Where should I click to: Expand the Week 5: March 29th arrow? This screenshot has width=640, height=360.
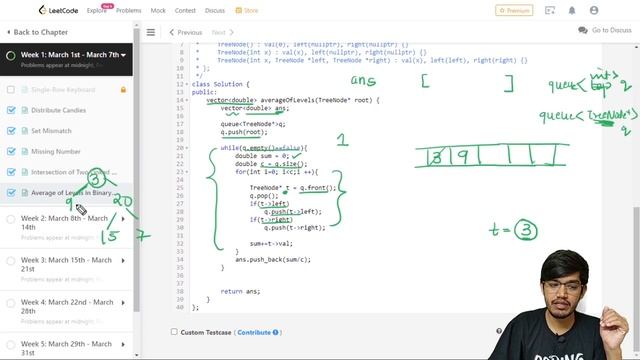pyautogui.click(x=123, y=344)
